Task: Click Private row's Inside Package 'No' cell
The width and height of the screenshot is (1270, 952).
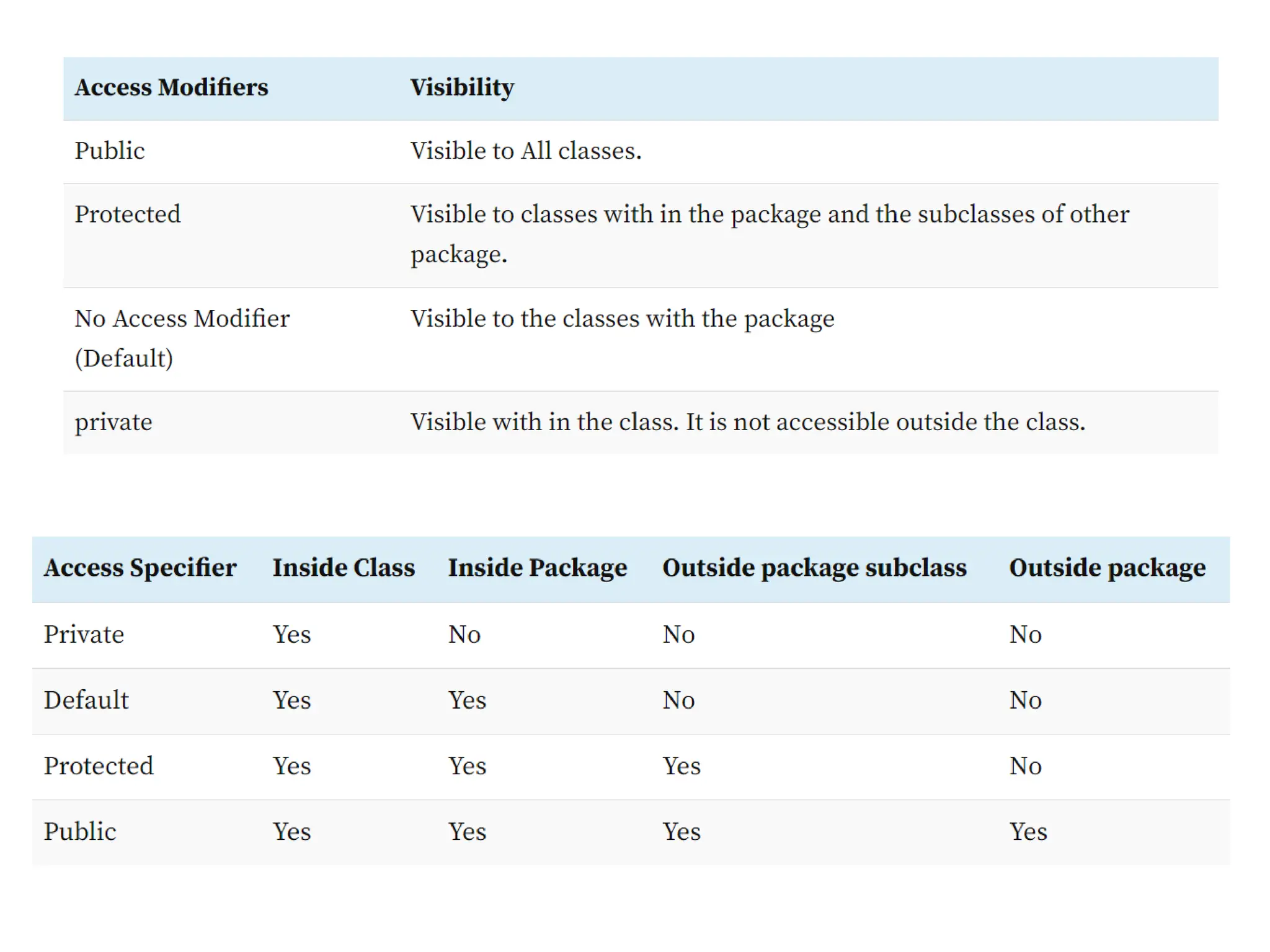Action: coord(464,635)
